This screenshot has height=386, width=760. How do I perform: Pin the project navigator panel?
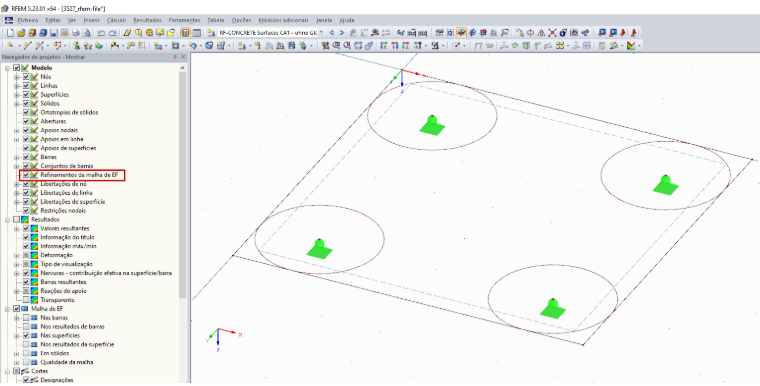click(x=175, y=57)
